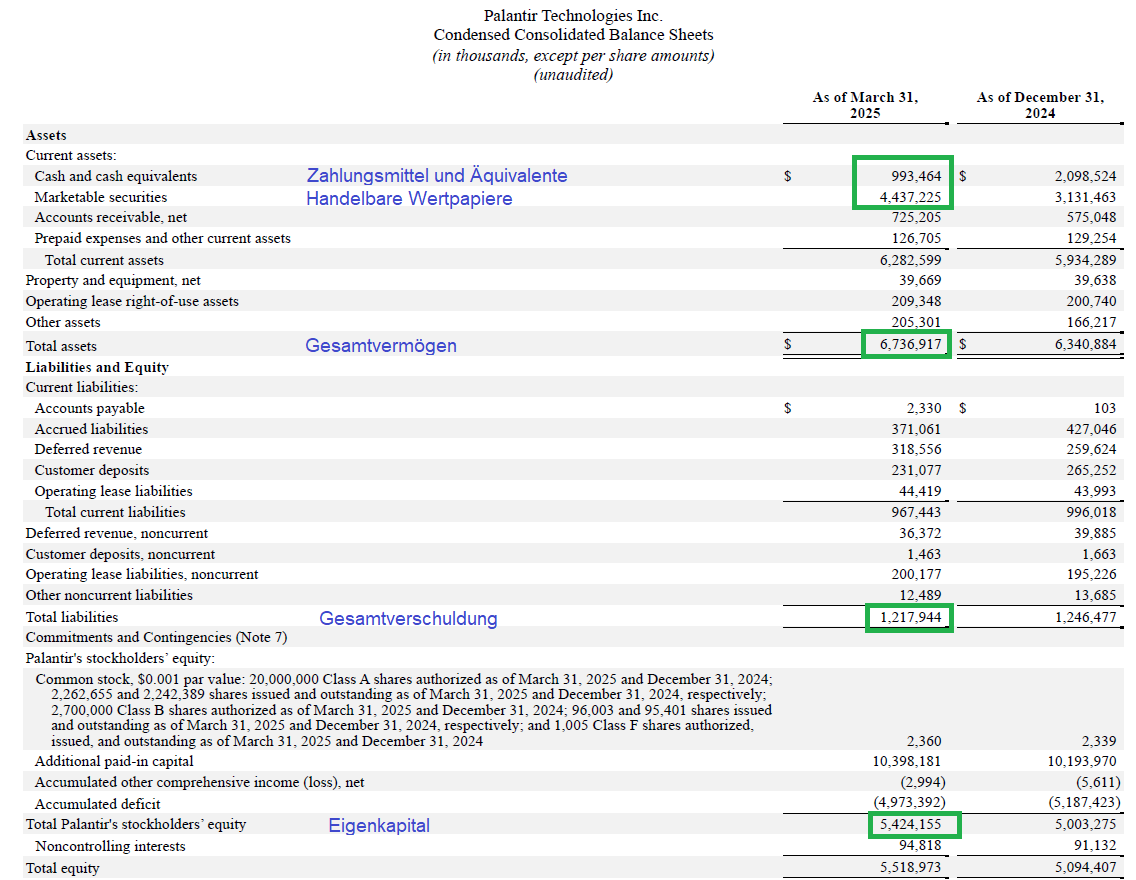The width and height of the screenshot is (1136, 880).
Task: Click the value 209,348
Action: point(916,301)
